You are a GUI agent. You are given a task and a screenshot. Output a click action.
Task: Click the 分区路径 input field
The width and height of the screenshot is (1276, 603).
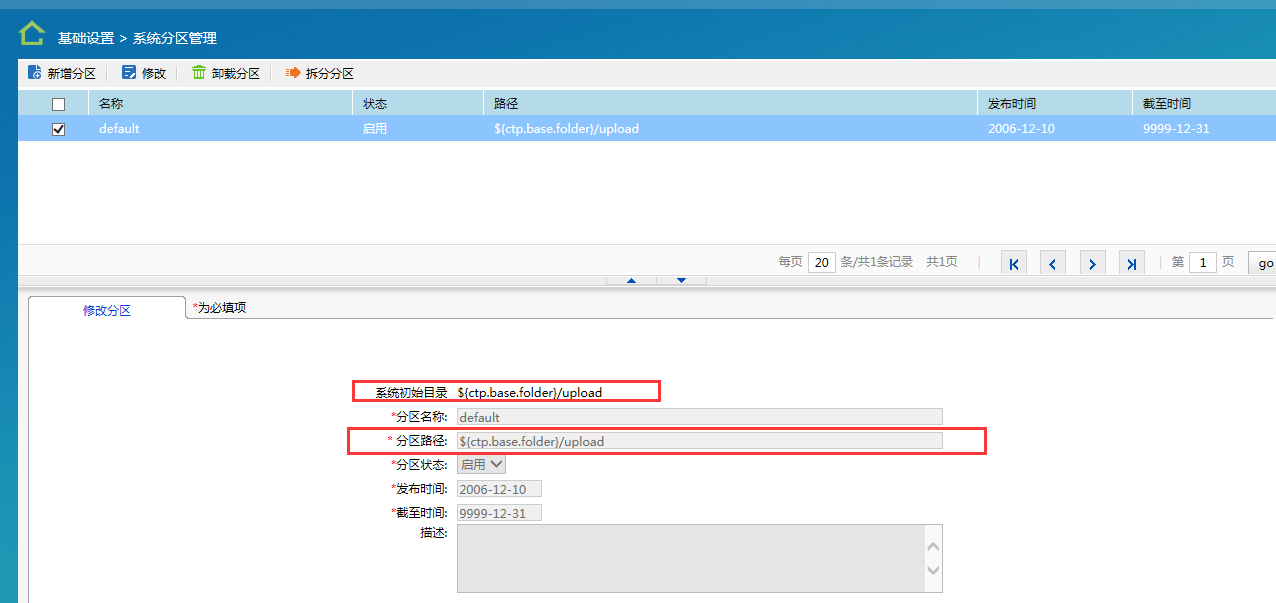pyautogui.click(x=699, y=441)
